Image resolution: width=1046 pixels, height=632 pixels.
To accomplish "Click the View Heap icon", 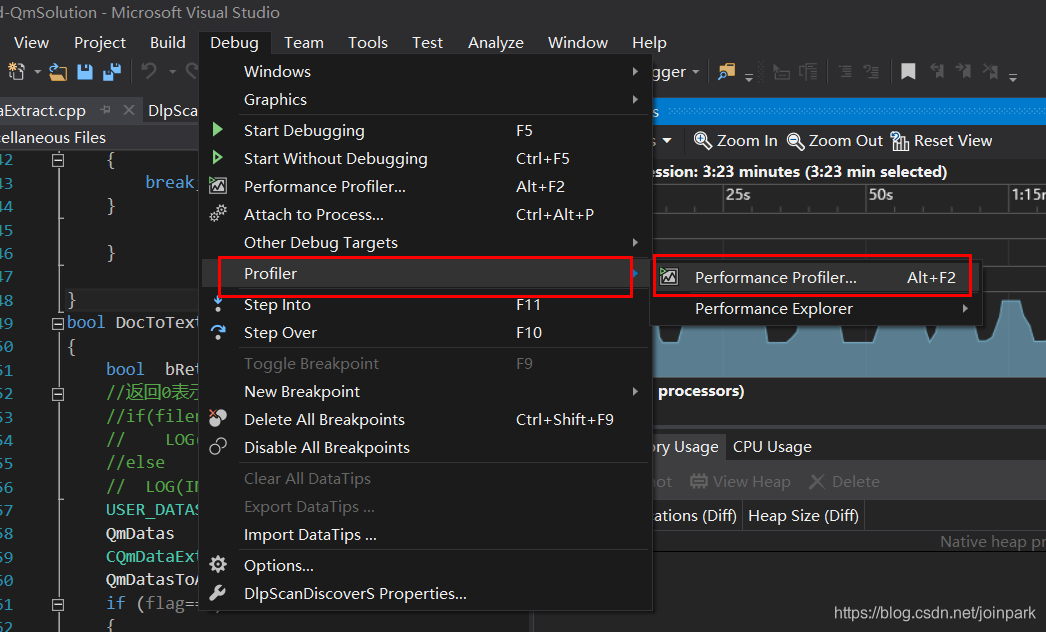I will tap(698, 481).
